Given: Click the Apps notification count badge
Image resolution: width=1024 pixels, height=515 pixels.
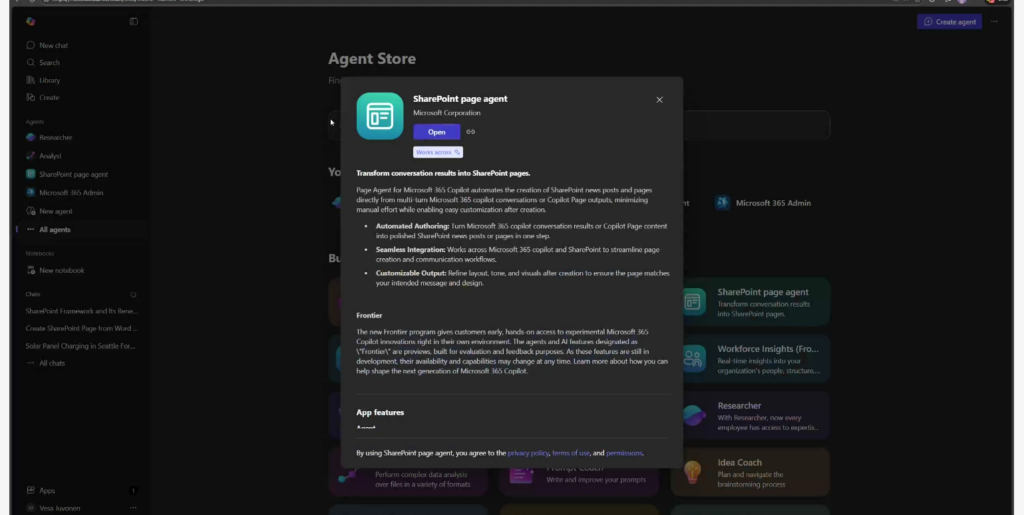Looking at the screenshot, I should pyautogui.click(x=133, y=491).
